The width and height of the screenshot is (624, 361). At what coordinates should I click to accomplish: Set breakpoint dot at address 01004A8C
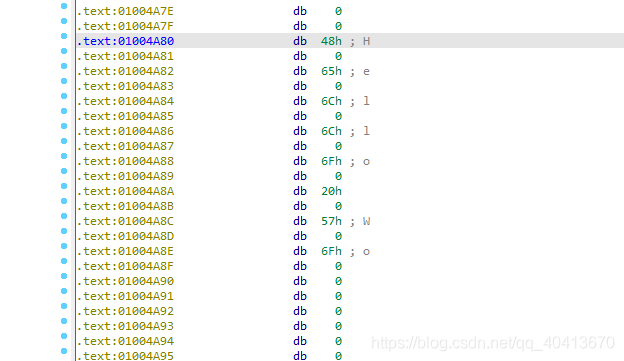point(64,216)
